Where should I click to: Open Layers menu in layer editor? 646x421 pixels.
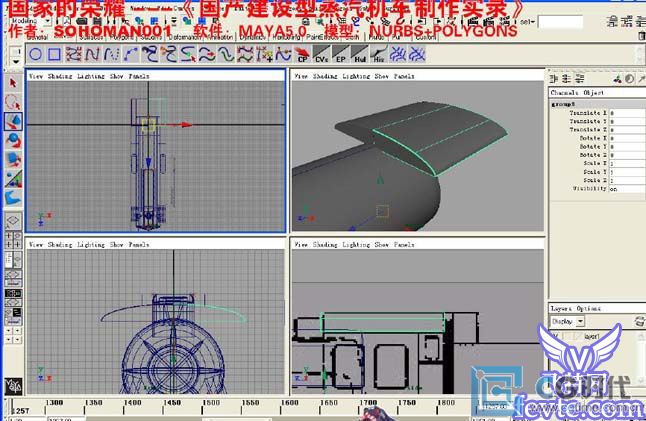[561, 308]
